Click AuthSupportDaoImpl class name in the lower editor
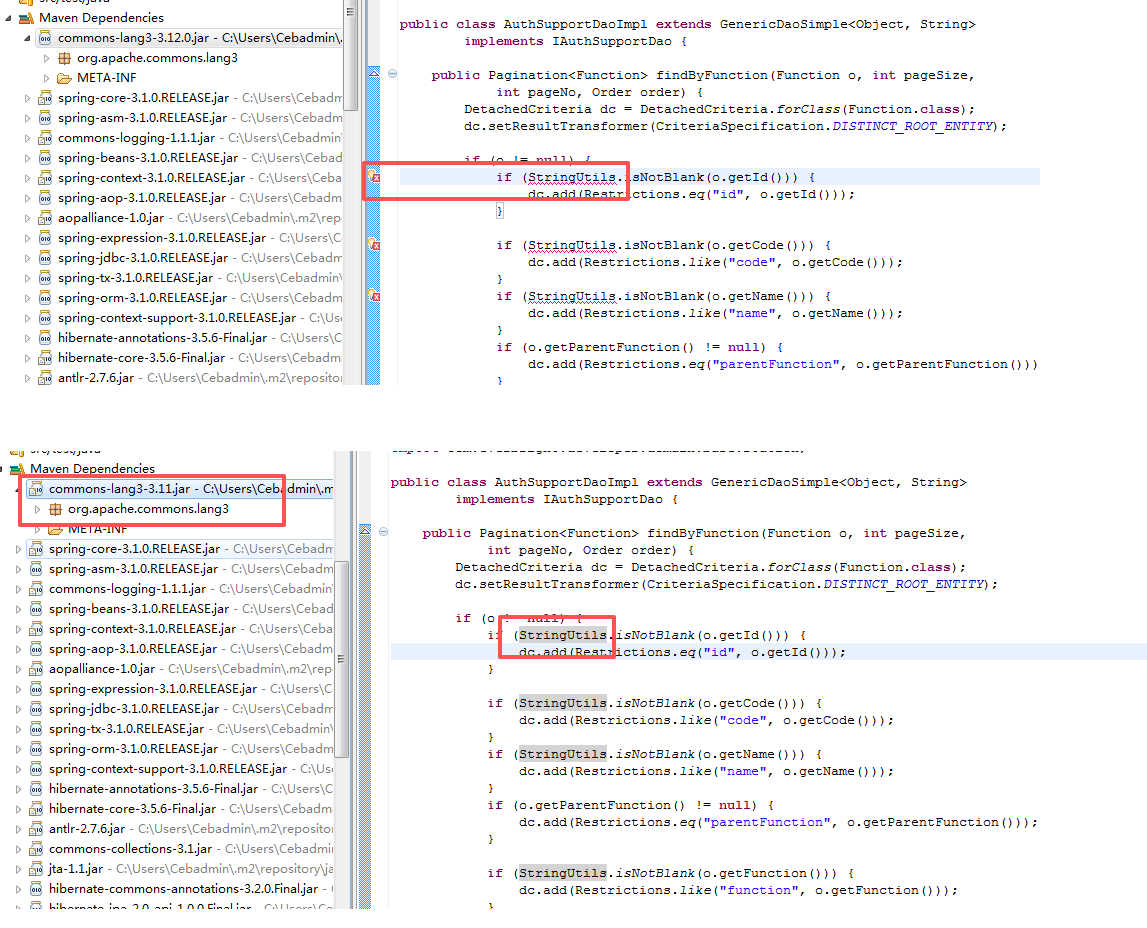1147x928 pixels. (x=566, y=483)
